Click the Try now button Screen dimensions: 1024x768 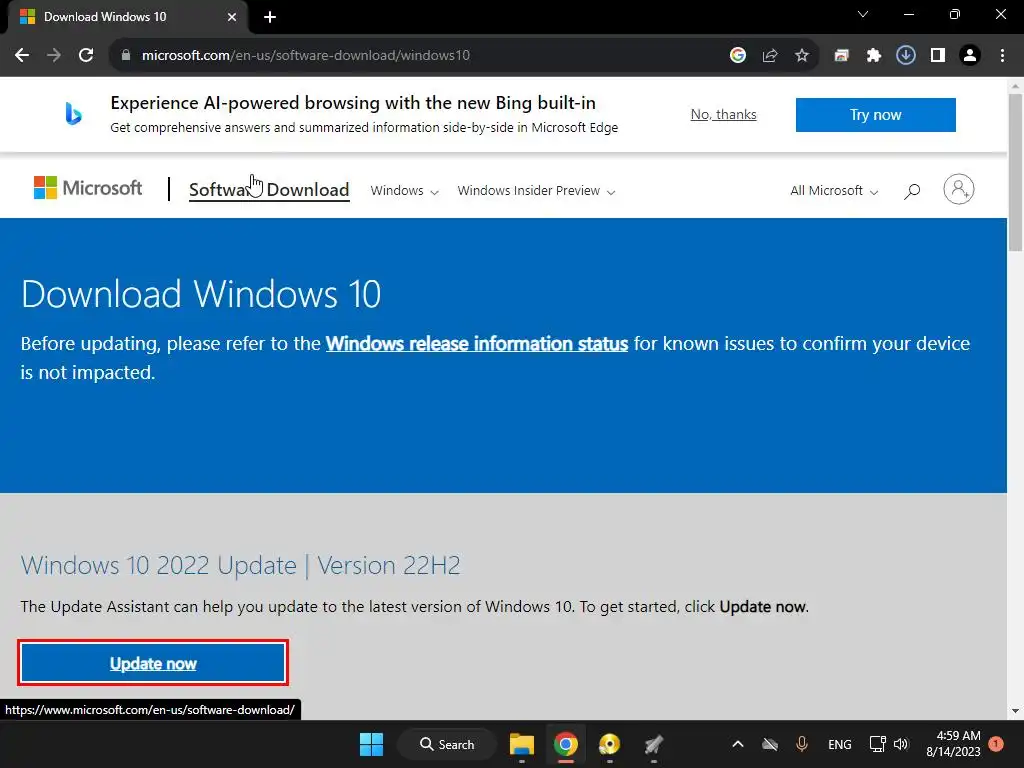point(875,115)
